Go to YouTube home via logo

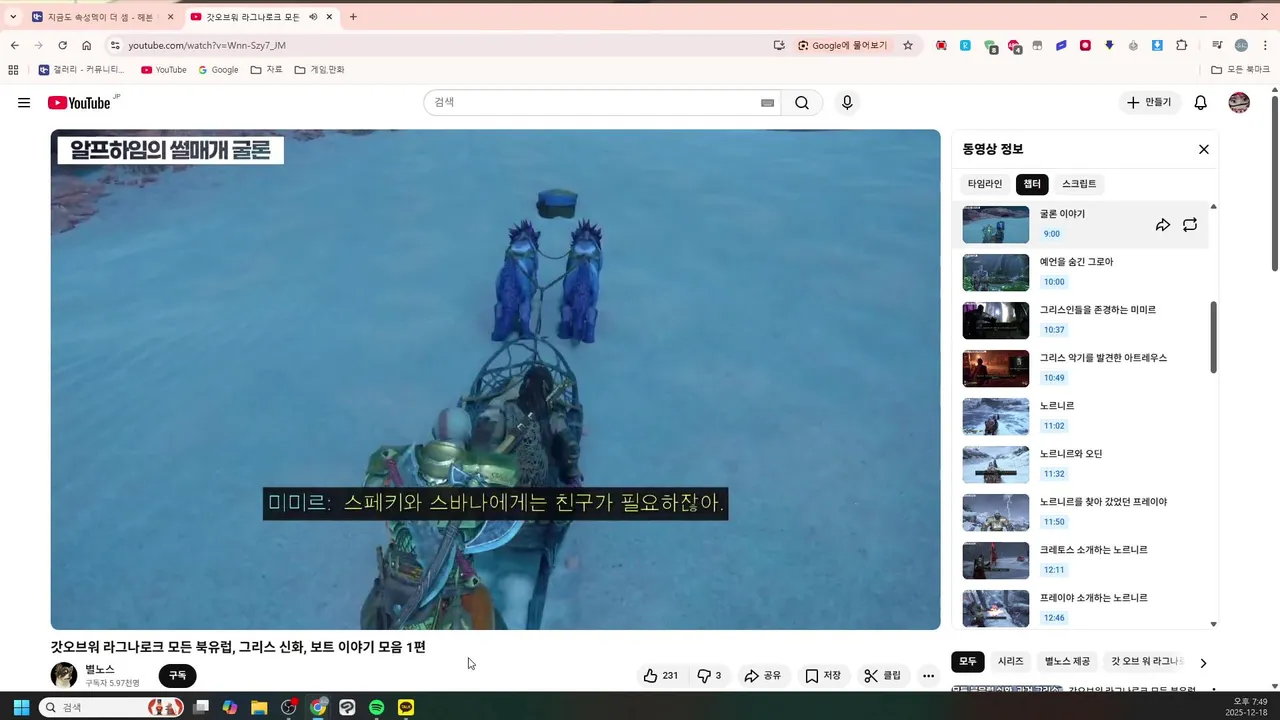pyautogui.click(x=80, y=103)
